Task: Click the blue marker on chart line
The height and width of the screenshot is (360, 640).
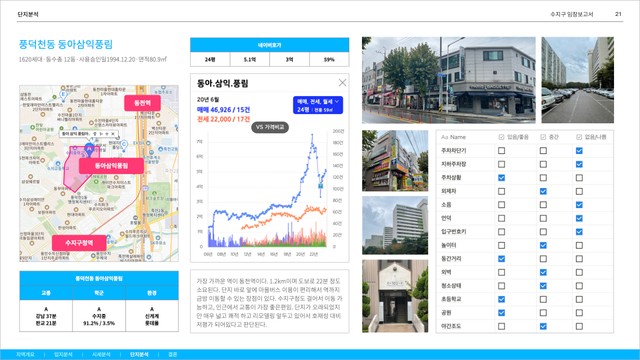Action: (x=320, y=186)
